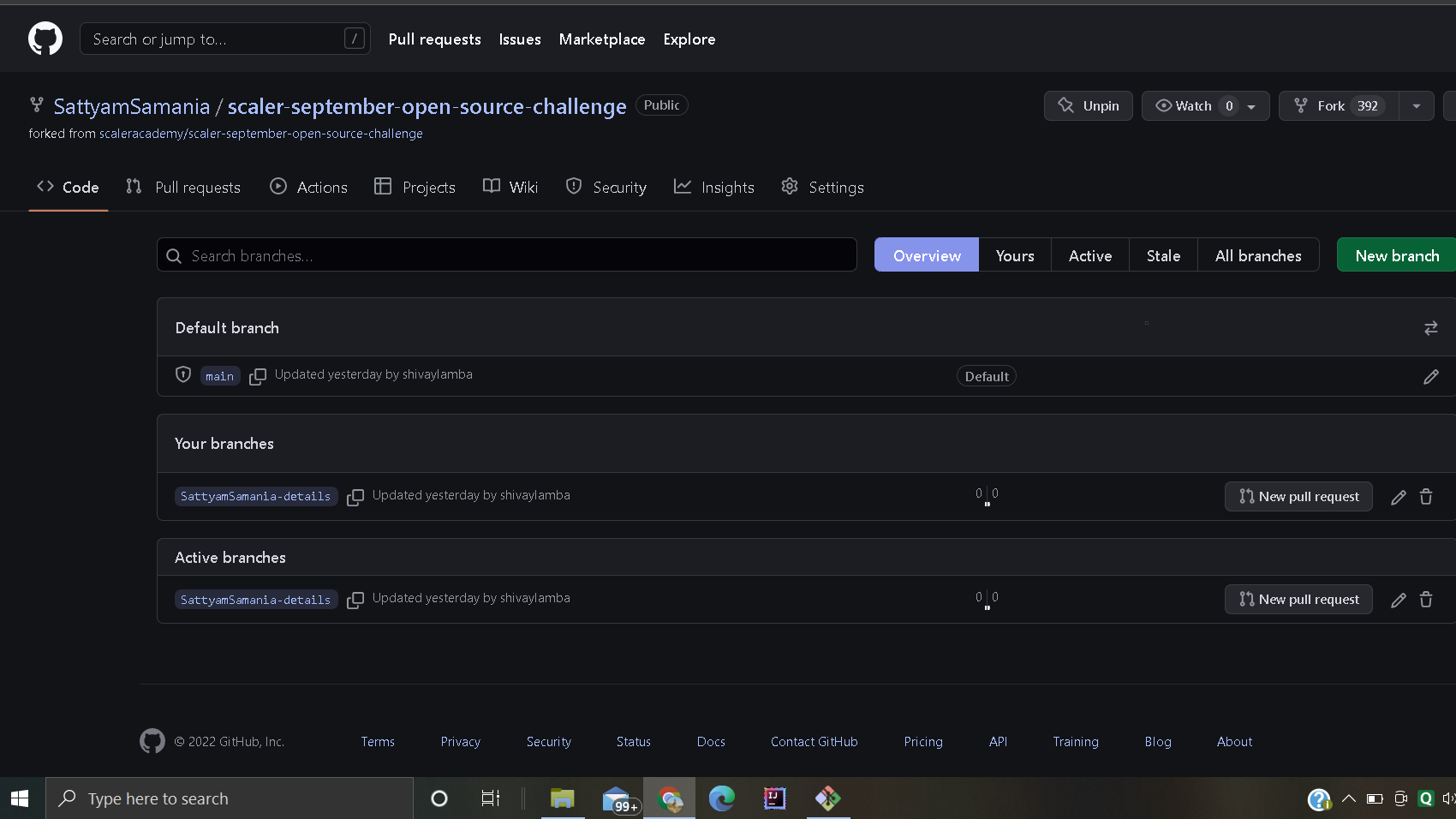The height and width of the screenshot is (819, 1456).
Task: Select the Stale branches filter
Action: (x=1163, y=255)
